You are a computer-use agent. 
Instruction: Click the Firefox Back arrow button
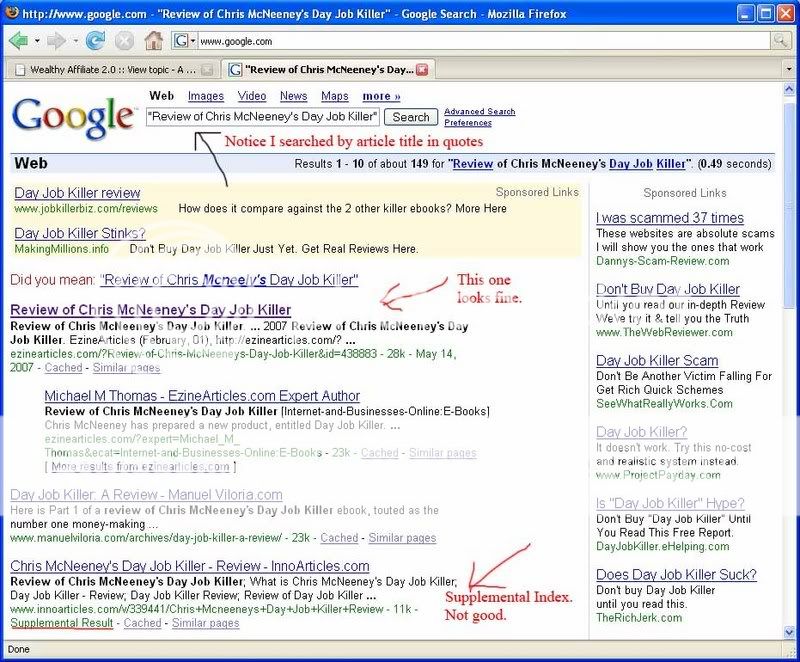(18, 40)
